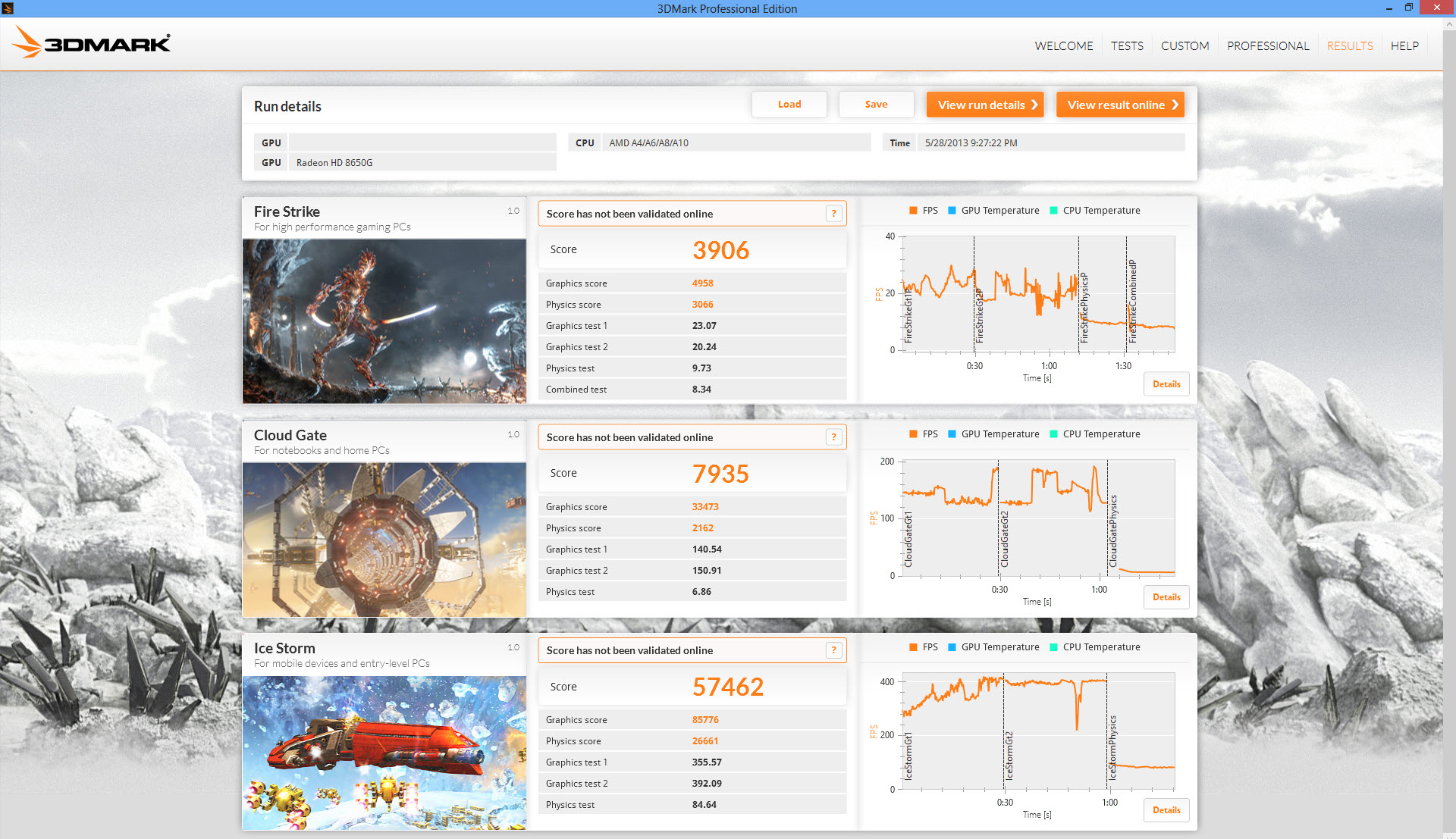
Task: Switch to the Custom tab
Action: [x=1185, y=46]
